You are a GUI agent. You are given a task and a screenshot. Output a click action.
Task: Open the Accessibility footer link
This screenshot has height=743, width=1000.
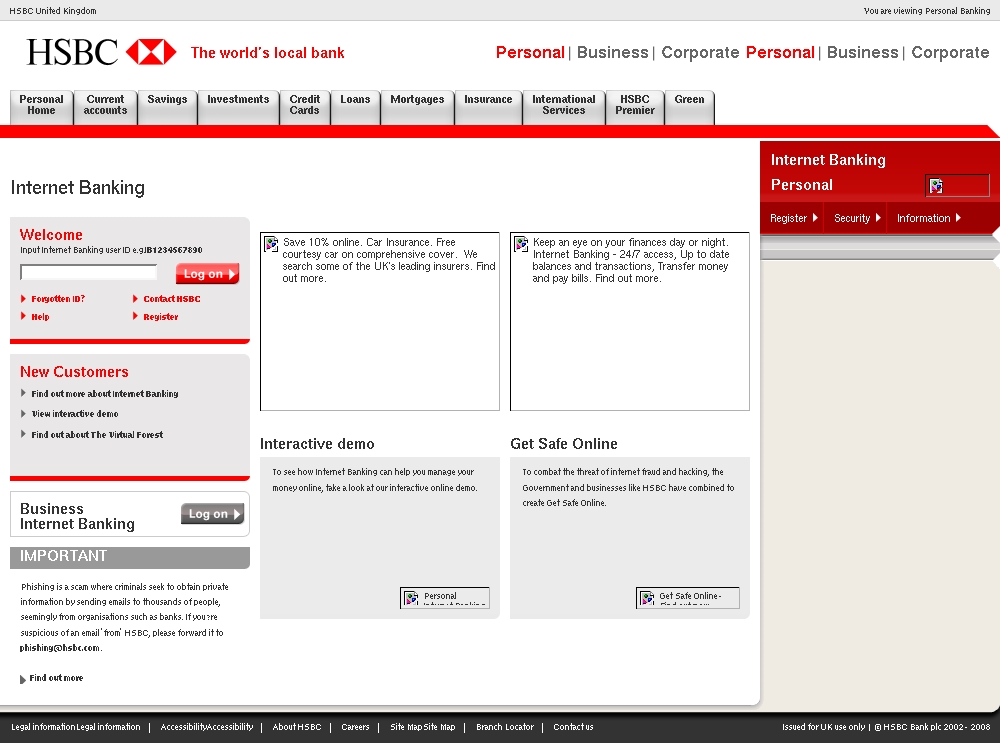tap(207, 726)
